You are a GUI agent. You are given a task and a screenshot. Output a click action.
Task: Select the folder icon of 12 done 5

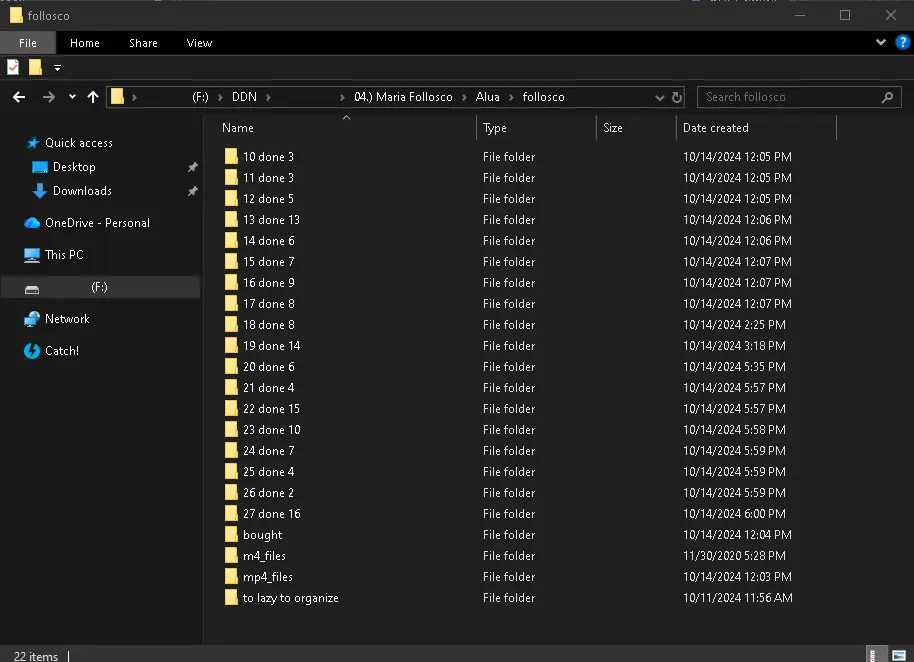point(231,198)
